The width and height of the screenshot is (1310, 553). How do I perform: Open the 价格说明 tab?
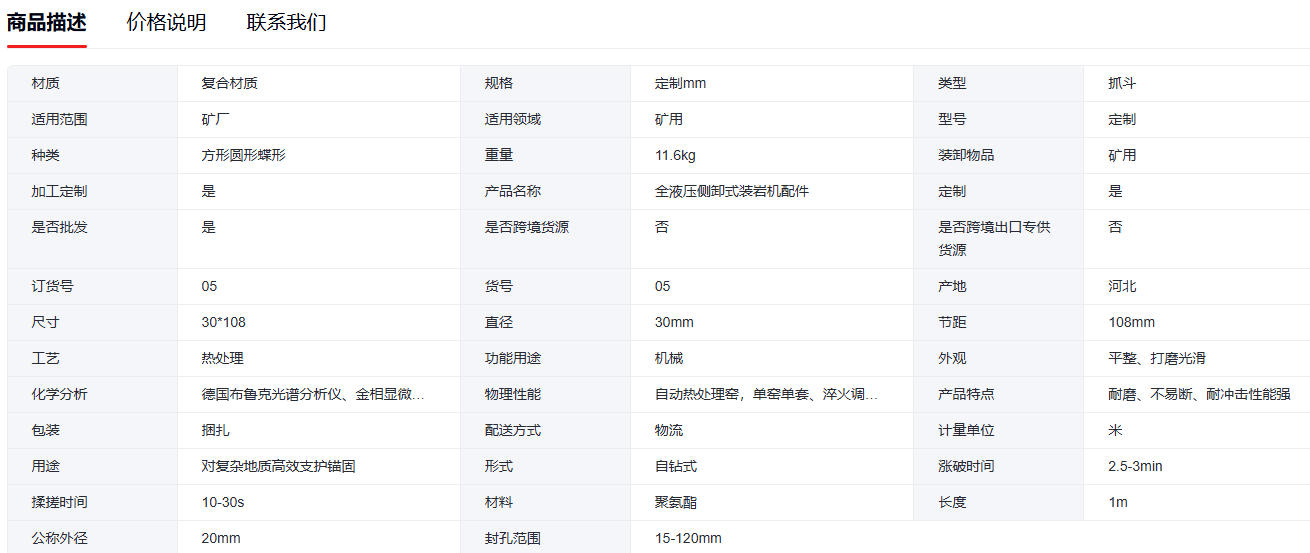(x=166, y=22)
